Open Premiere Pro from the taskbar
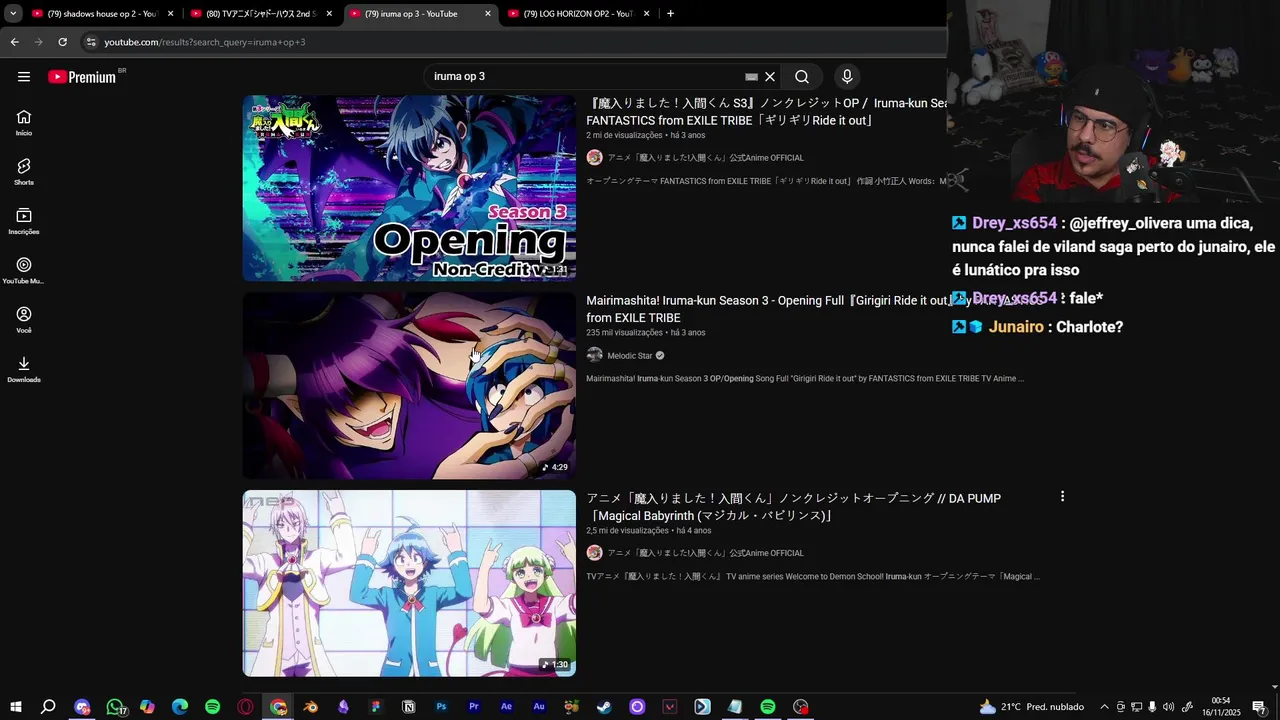Image resolution: width=1280 pixels, height=720 pixels. [474, 707]
